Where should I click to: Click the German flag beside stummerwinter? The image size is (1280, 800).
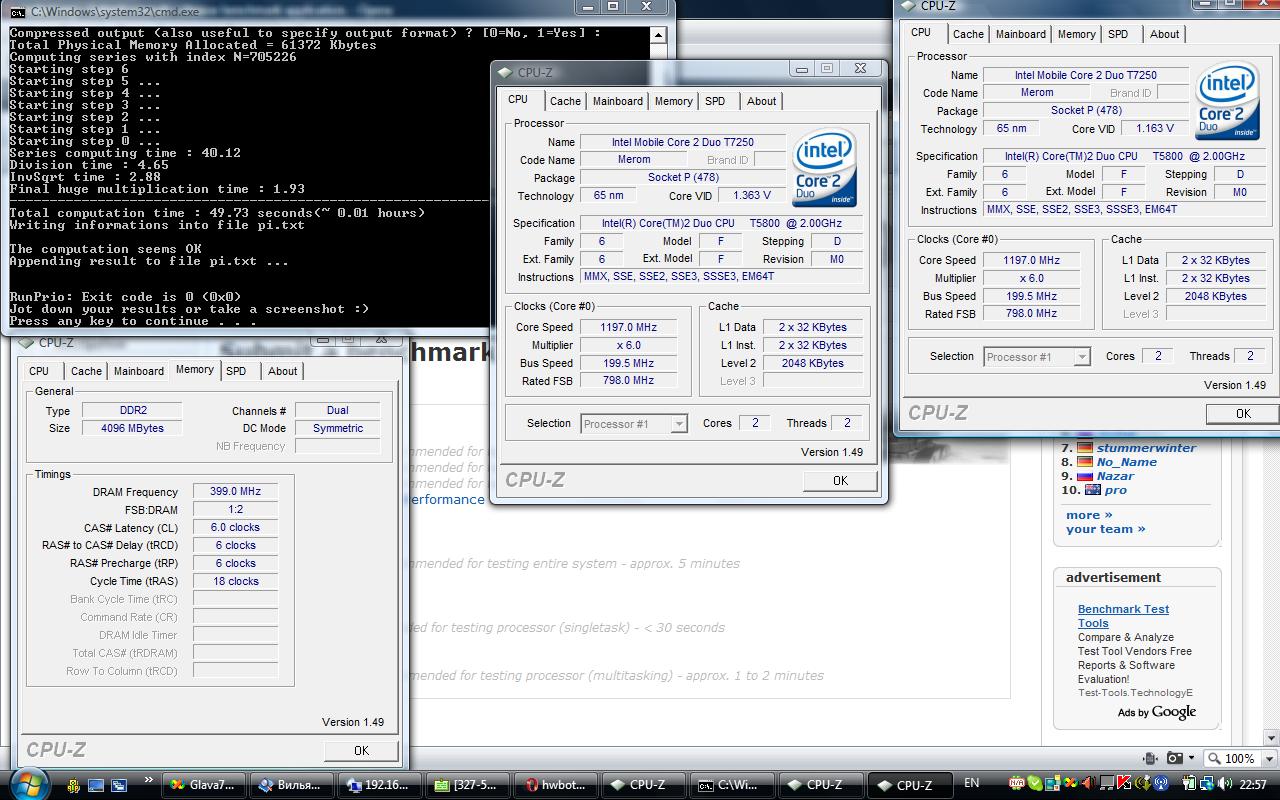pyautogui.click(x=1084, y=448)
